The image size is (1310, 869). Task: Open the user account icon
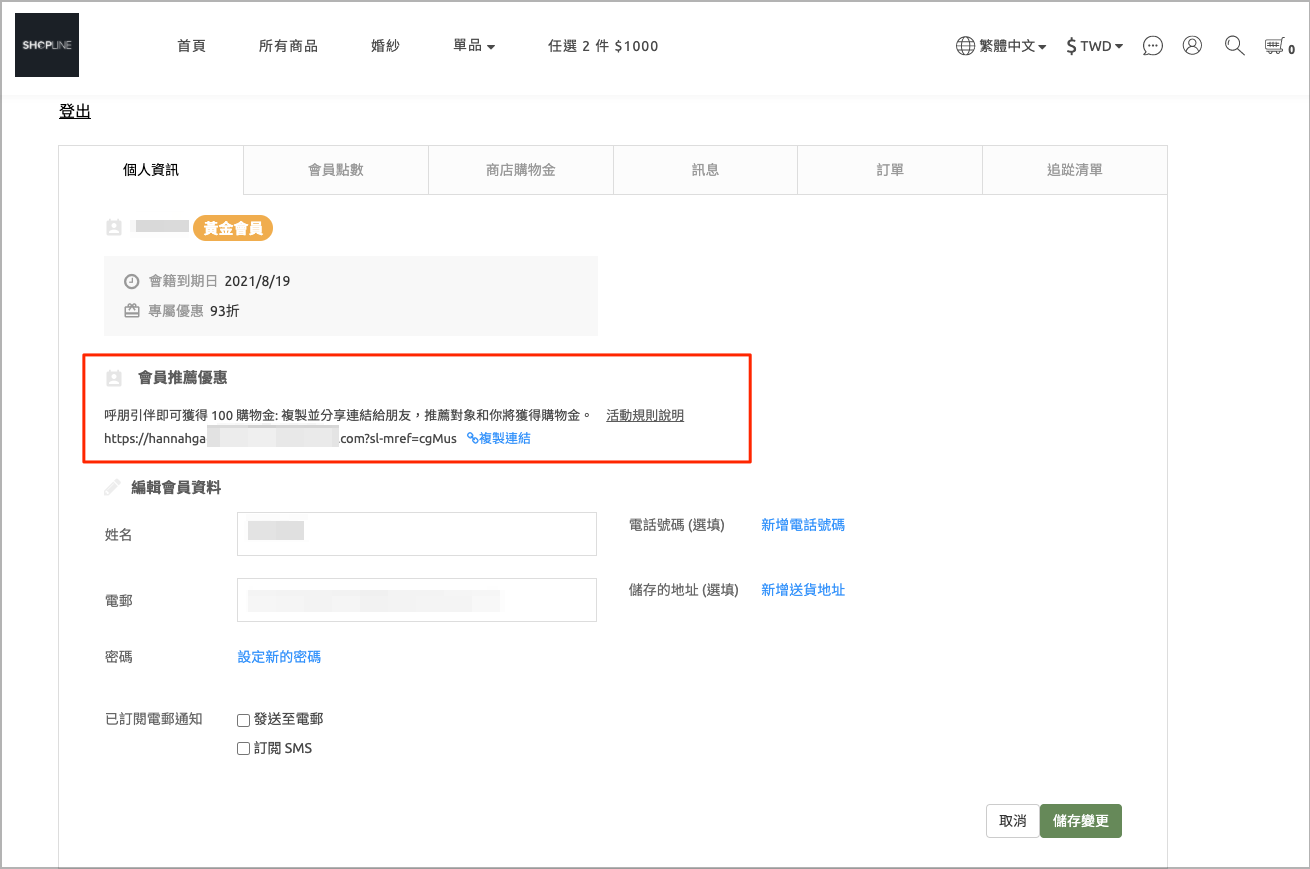tap(1192, 46)
